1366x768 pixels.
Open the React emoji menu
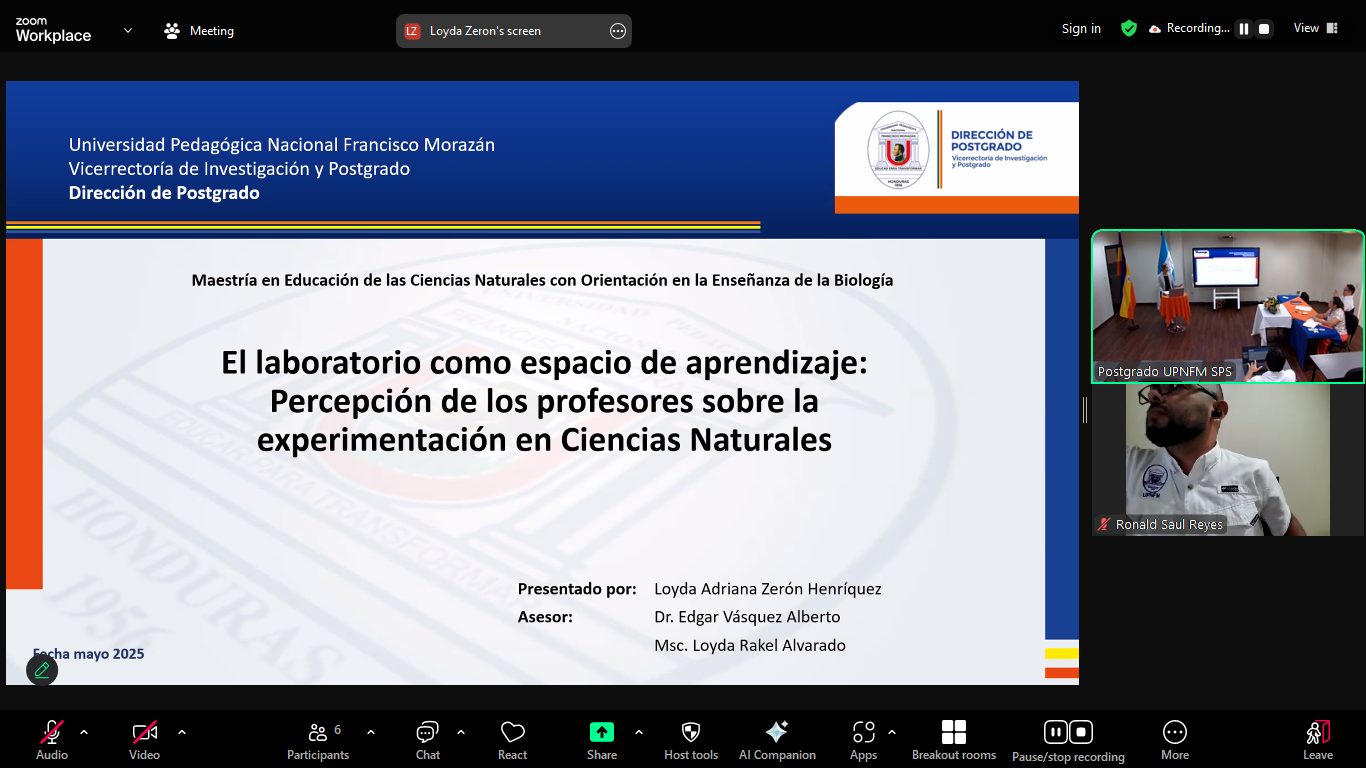(x=513, y=740)
